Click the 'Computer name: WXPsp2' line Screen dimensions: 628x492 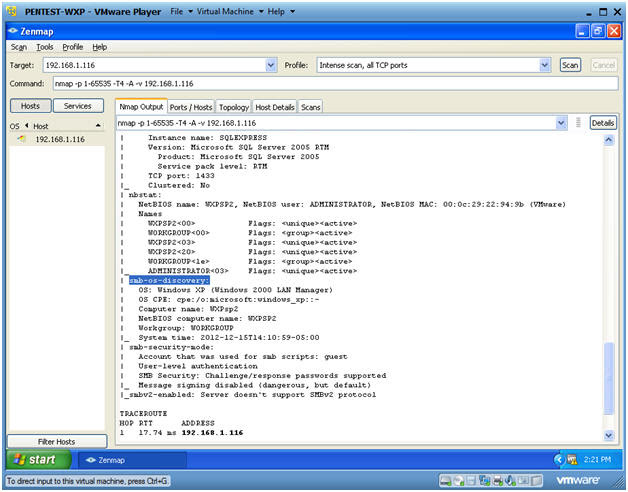tap(188, 309)
